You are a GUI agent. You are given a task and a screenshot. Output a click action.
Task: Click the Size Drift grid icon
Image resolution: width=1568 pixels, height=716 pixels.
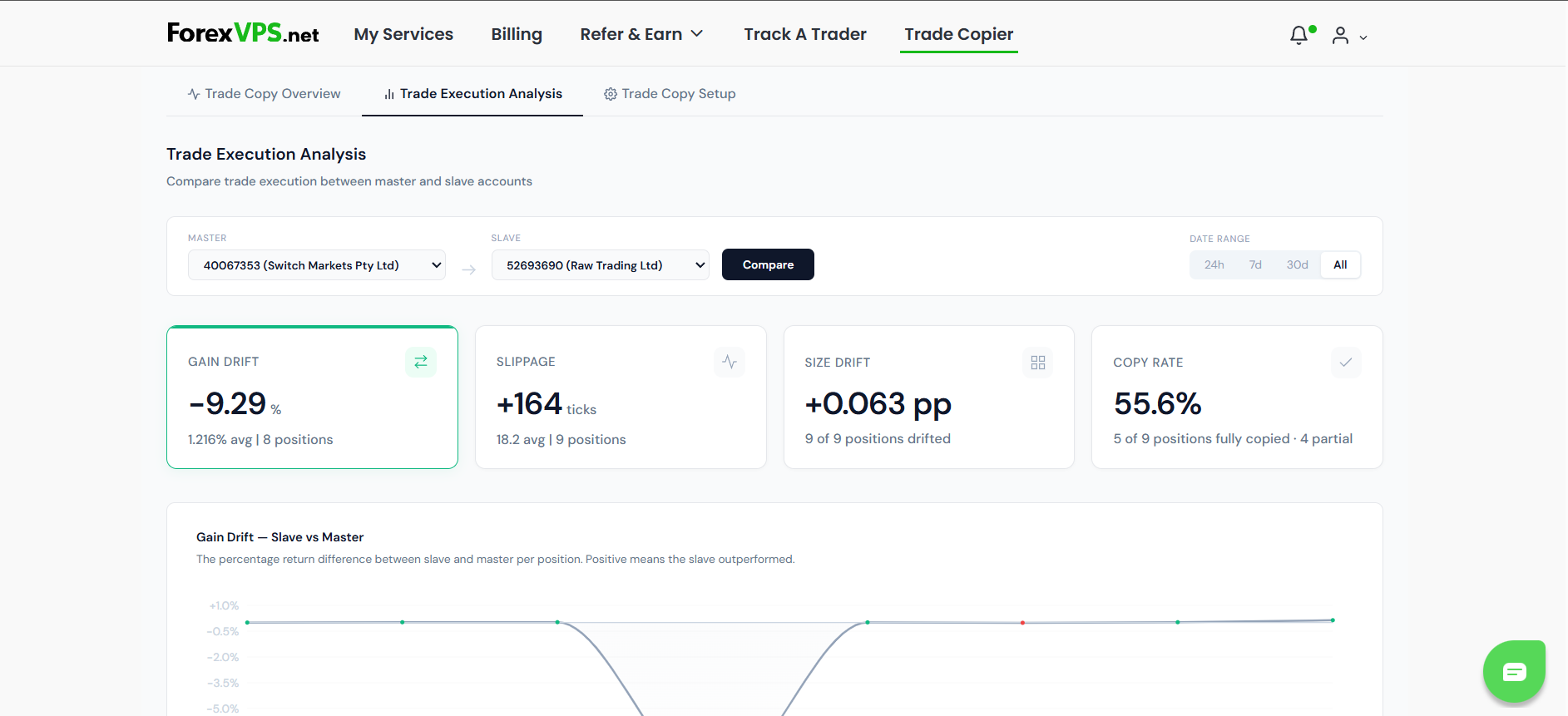coord(1038,363)
